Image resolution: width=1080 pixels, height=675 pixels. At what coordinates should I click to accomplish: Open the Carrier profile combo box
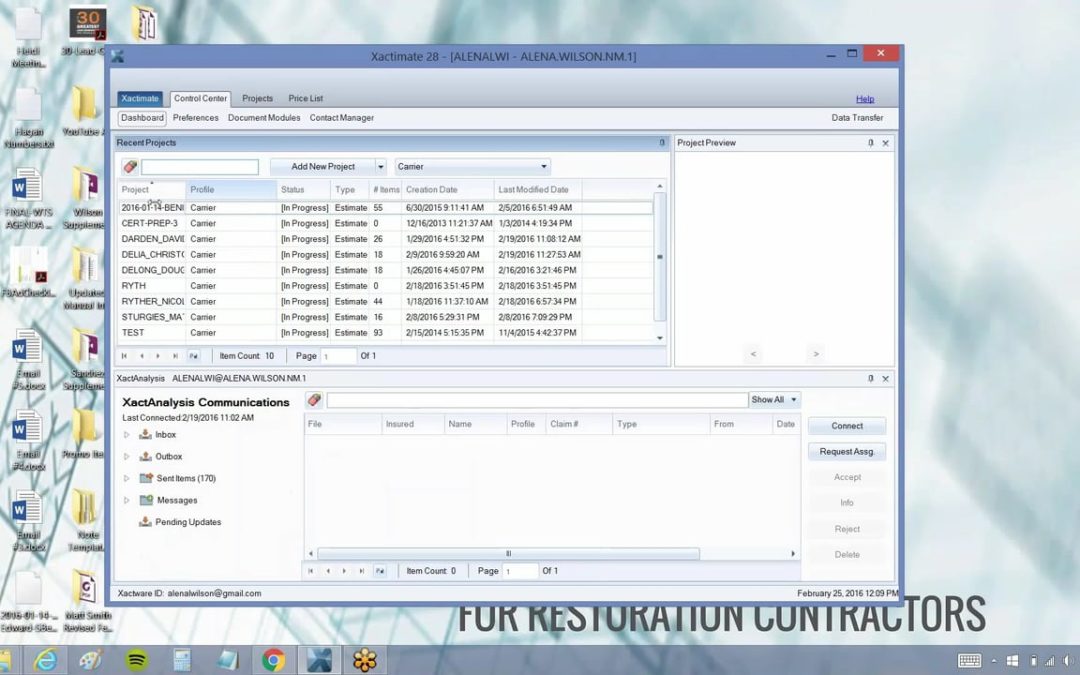click(x=472, y=167)
